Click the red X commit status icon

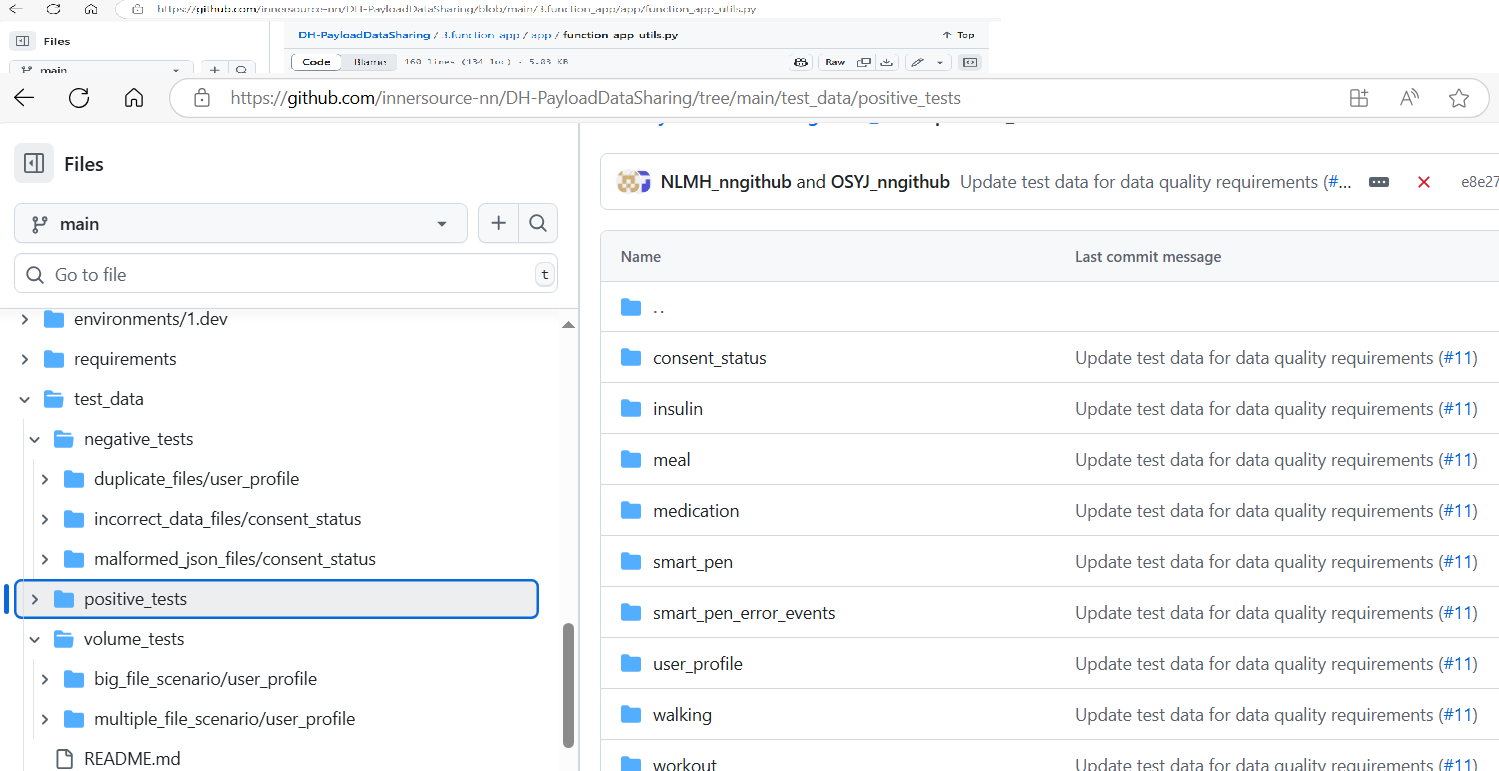[x=1424, y=182]
